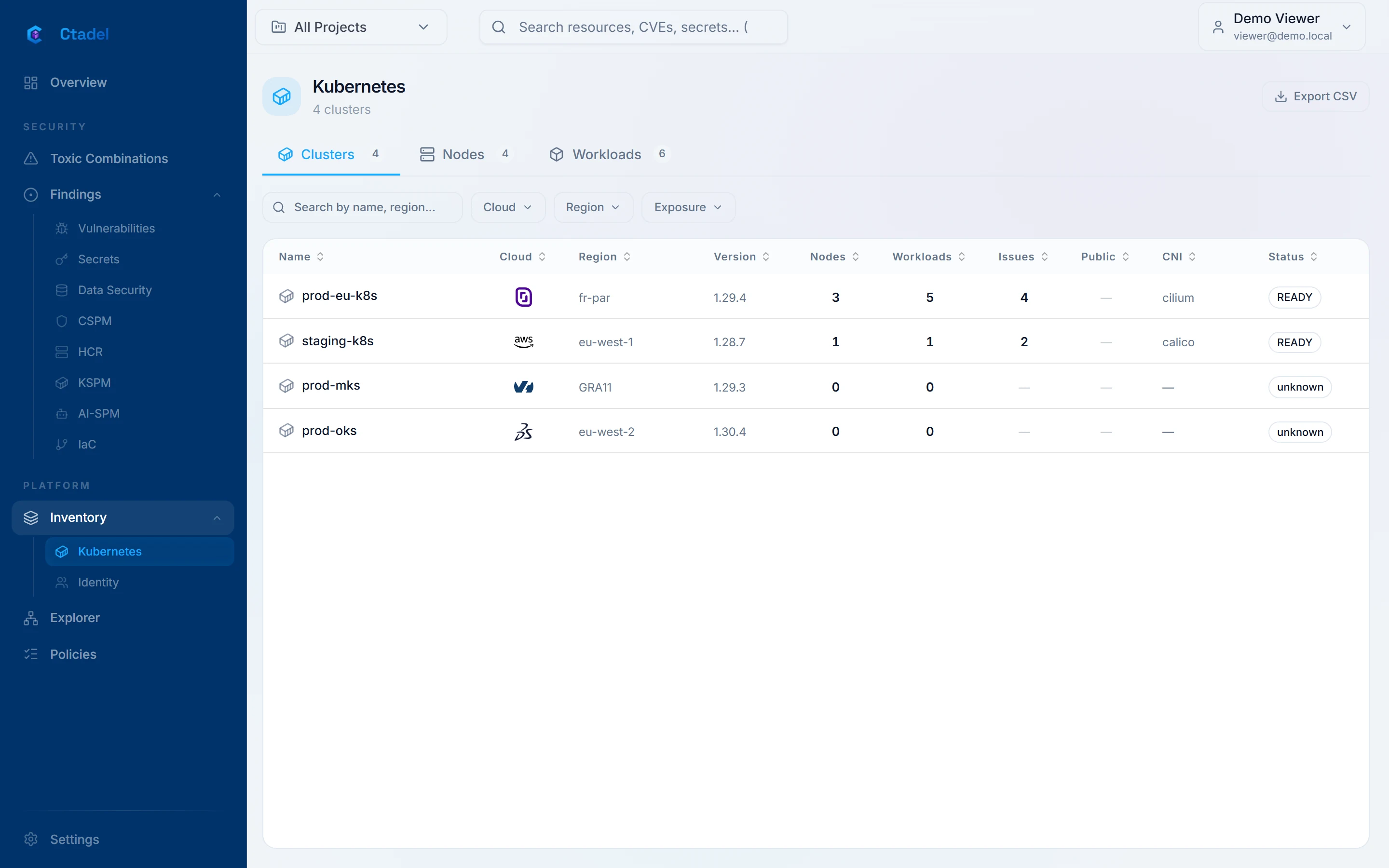Click the READY status badge for prod-eu-k8s
This screenshot has width=1389, height=868.
pyautogui.click(x=1294, y=298)
